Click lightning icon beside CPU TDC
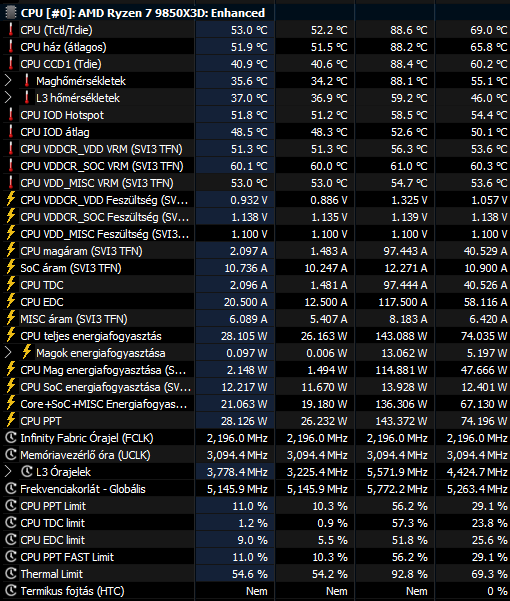 pos(11,285)
